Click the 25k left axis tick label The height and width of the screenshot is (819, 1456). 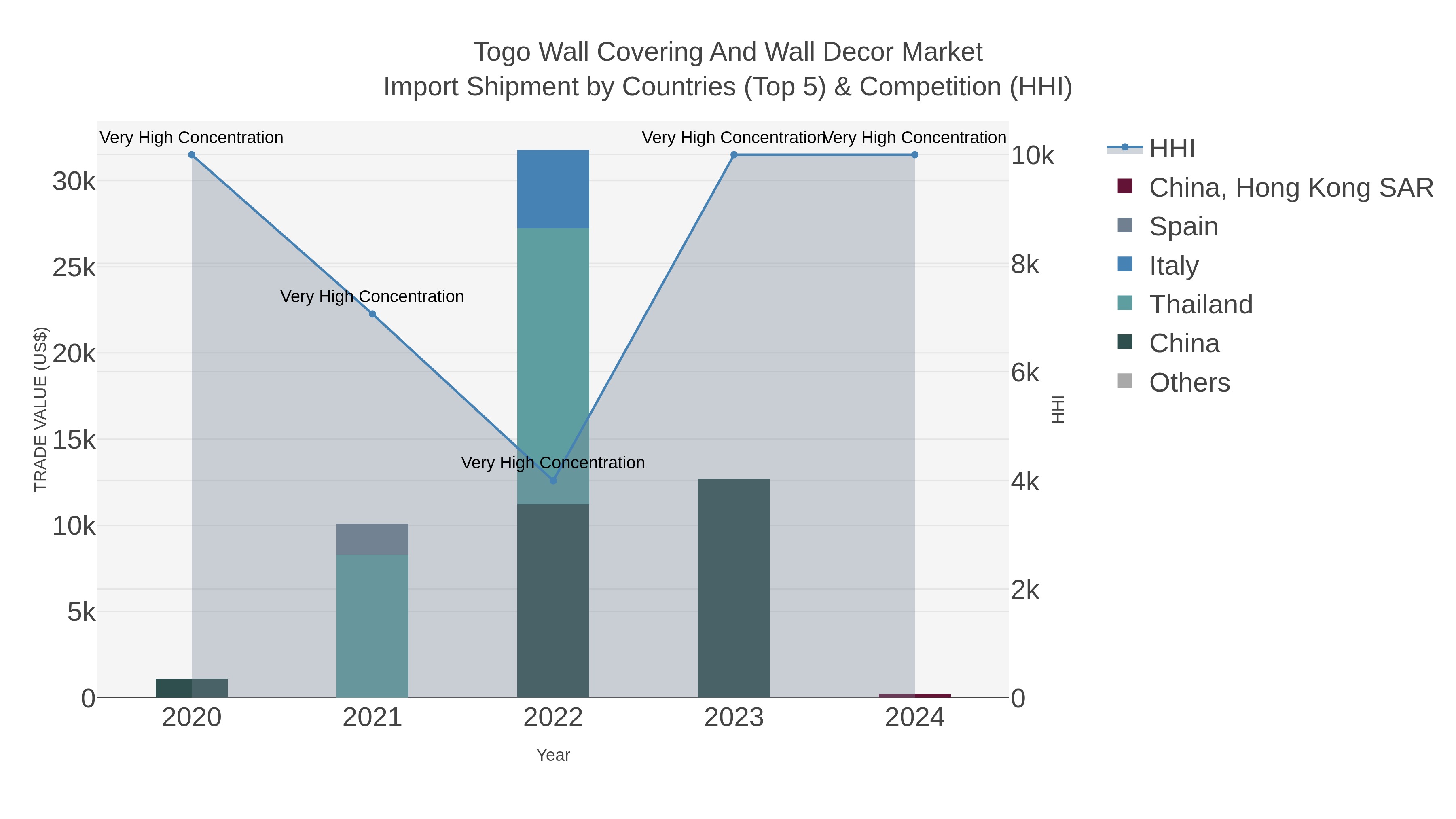(x=74, y=267)
